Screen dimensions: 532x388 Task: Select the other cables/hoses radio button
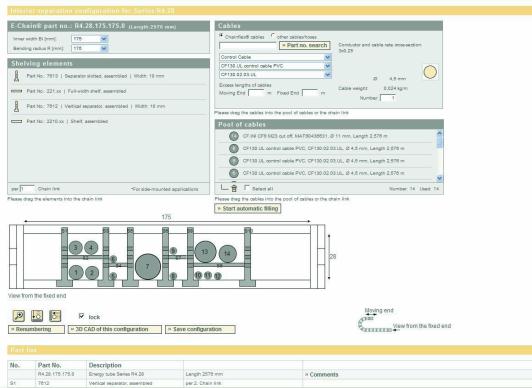[x=273, y=36]
